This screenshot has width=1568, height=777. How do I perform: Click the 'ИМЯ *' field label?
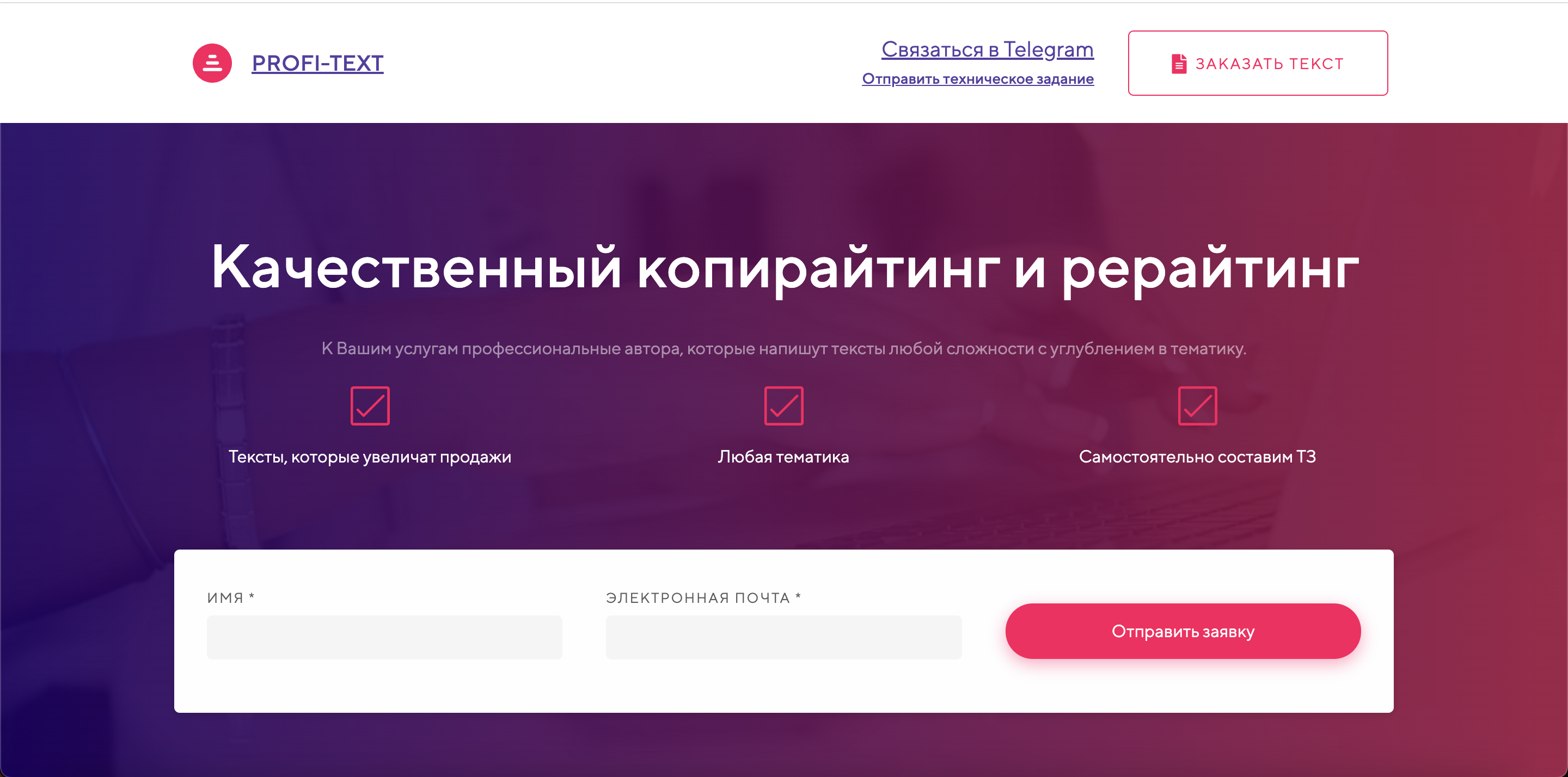point(231,597)
